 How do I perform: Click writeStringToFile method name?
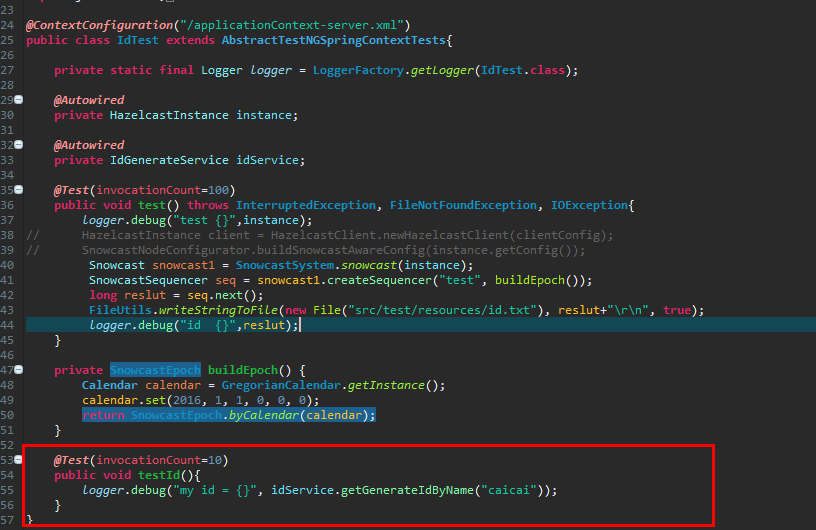[218, 310]
